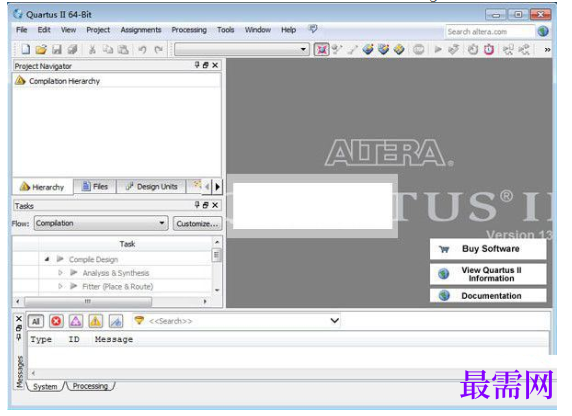Viewport: 572px width, 416px height.
Task: Click the gray Stop Processing toolbar icon
Action: point(418,49)
